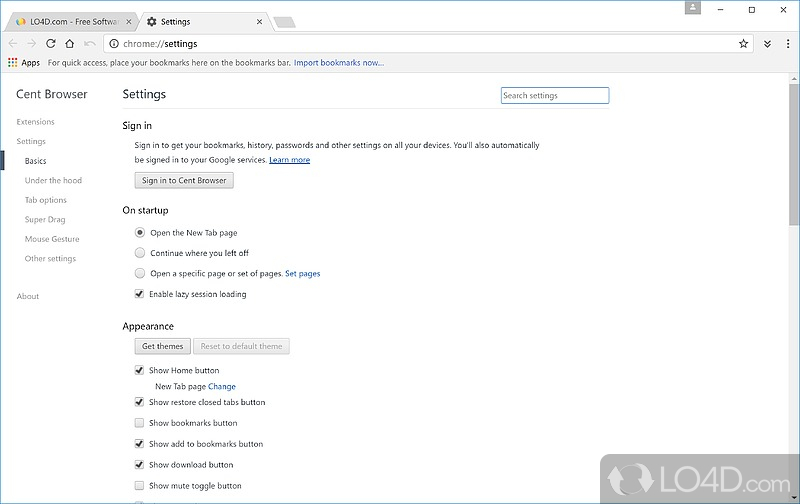The width and height of the screenshot is (800, 504).
Task: Toggle Show Home button checkbox
Action: [x=139, y=370]
